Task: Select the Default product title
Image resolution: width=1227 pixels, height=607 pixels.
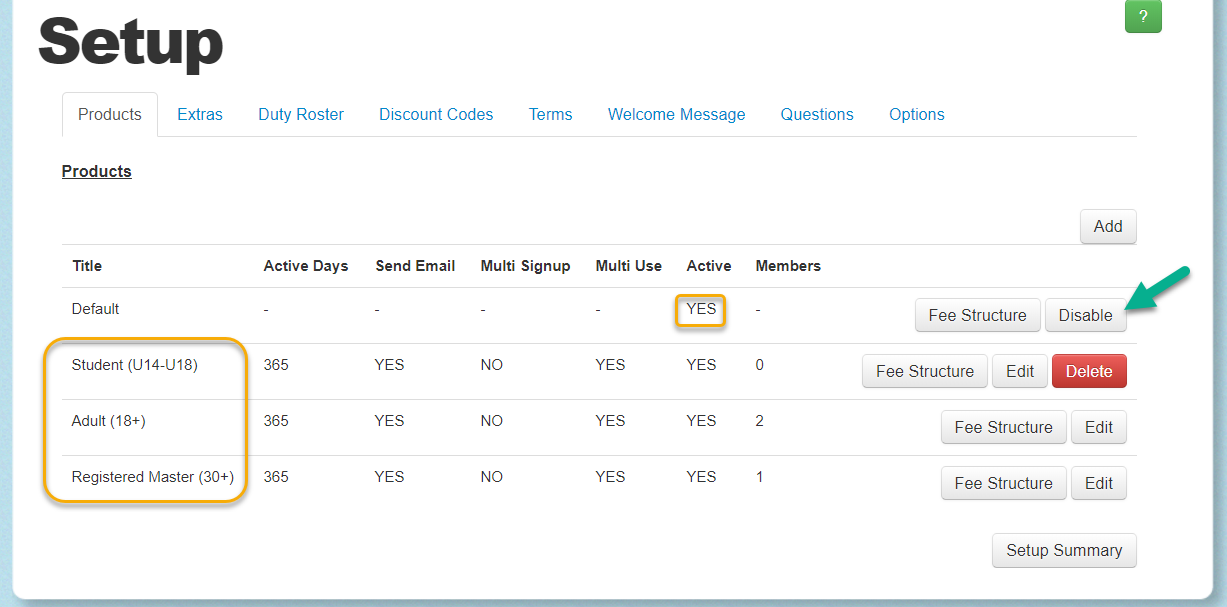Action: pos(96,309)
